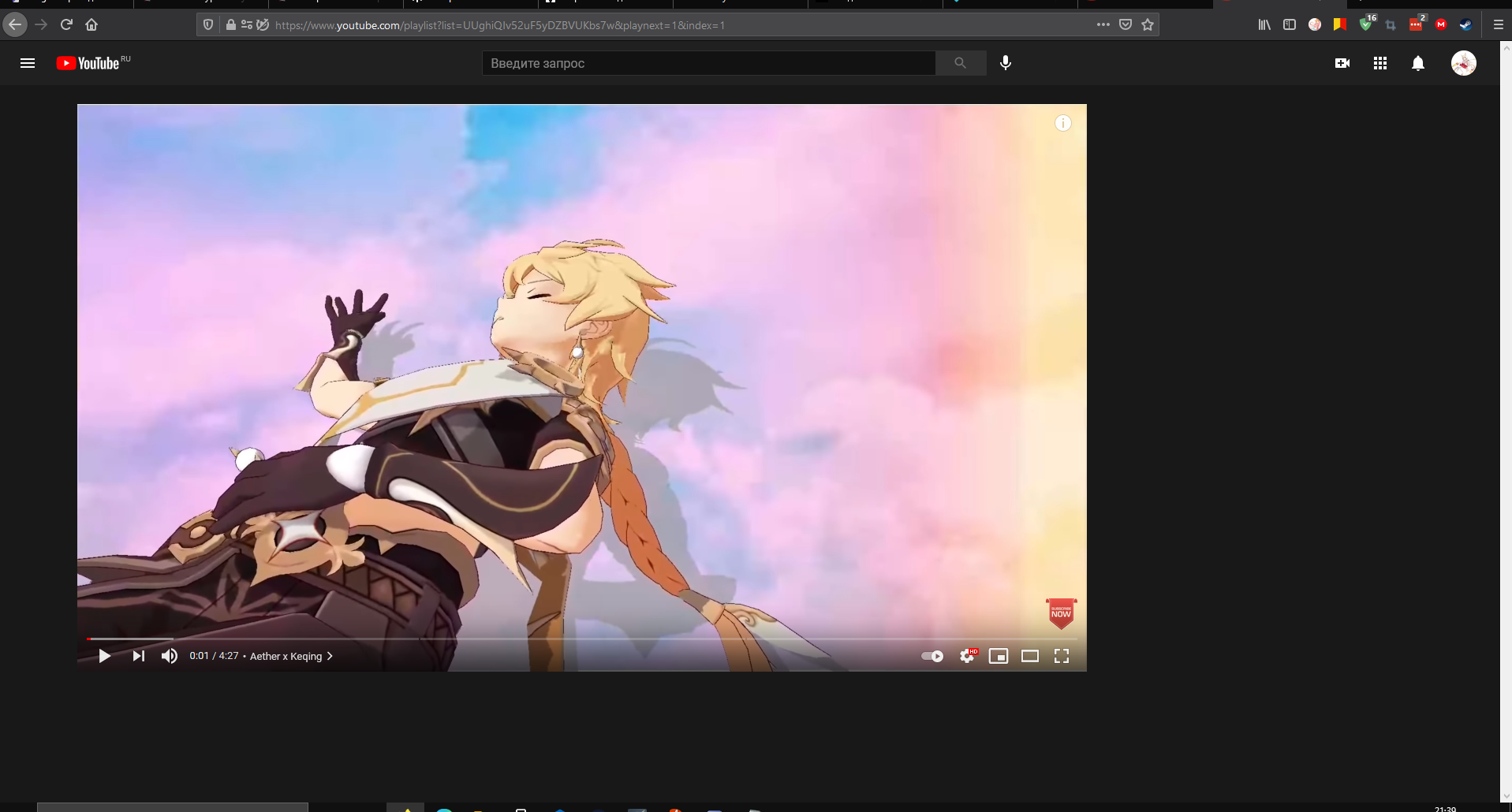Open video settings gear
This screenshot has height=812, width=1512.
pyautogui.click(x=967, y=656)
